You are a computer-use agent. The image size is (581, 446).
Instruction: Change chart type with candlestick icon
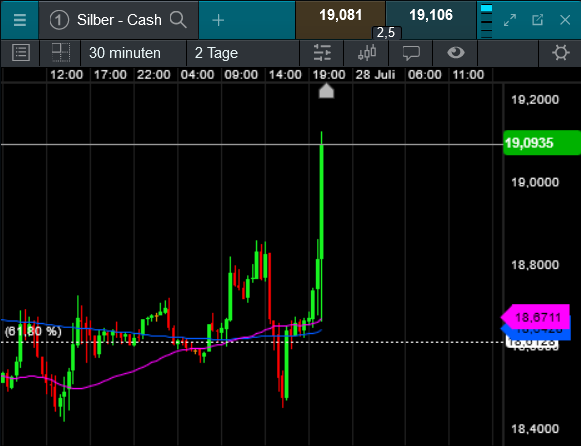(x=367, y=53)
